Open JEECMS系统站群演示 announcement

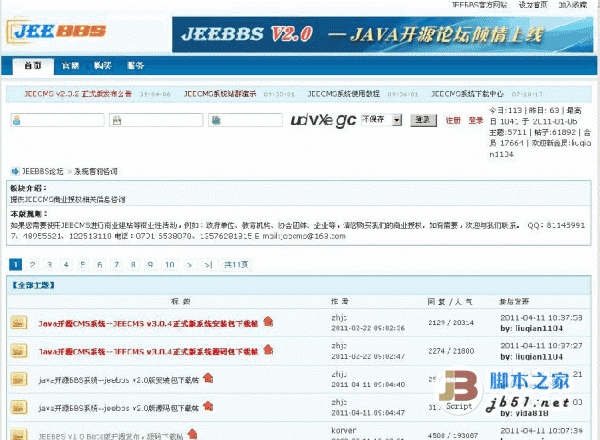pos(220,94)
